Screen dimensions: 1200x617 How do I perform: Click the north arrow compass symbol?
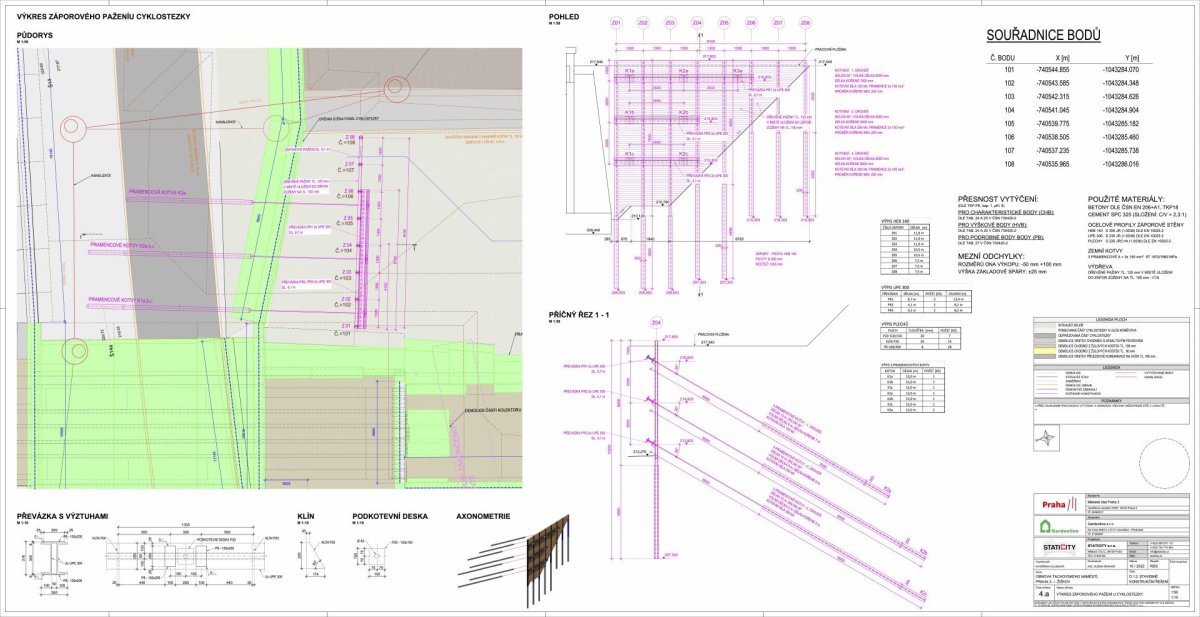(x=1046, y=438)
